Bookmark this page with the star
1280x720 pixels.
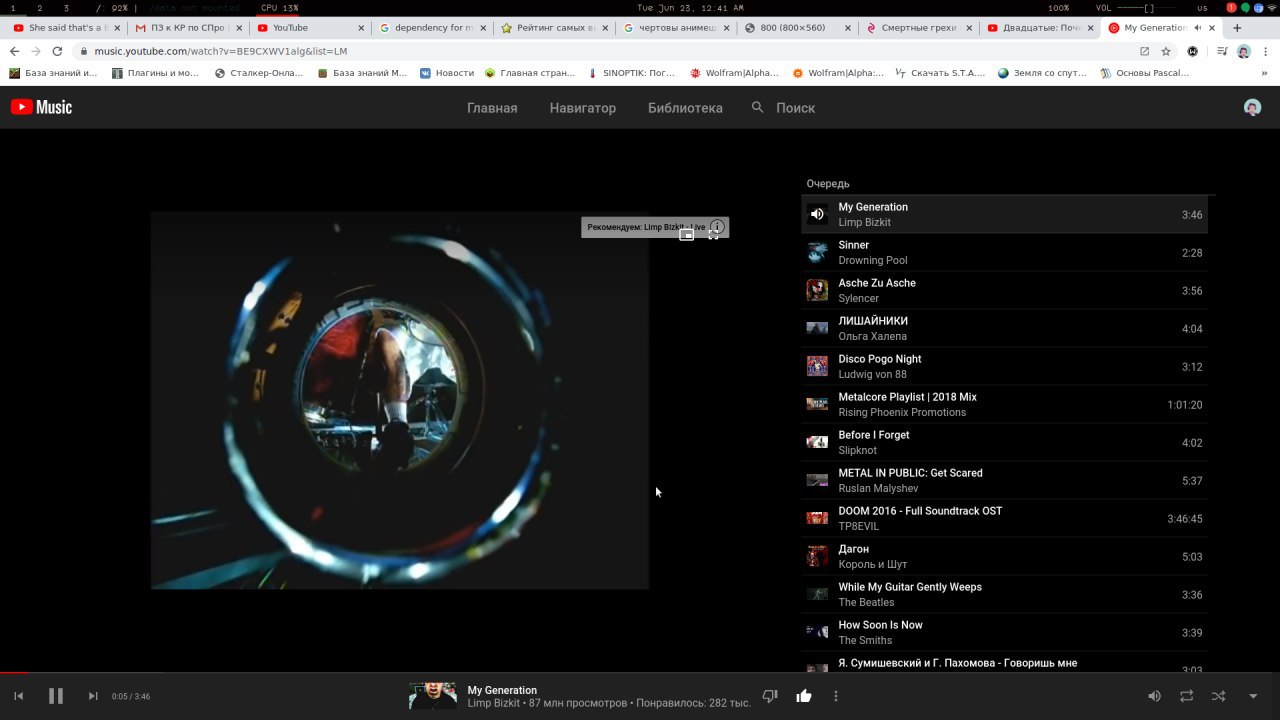[1166, 51]
